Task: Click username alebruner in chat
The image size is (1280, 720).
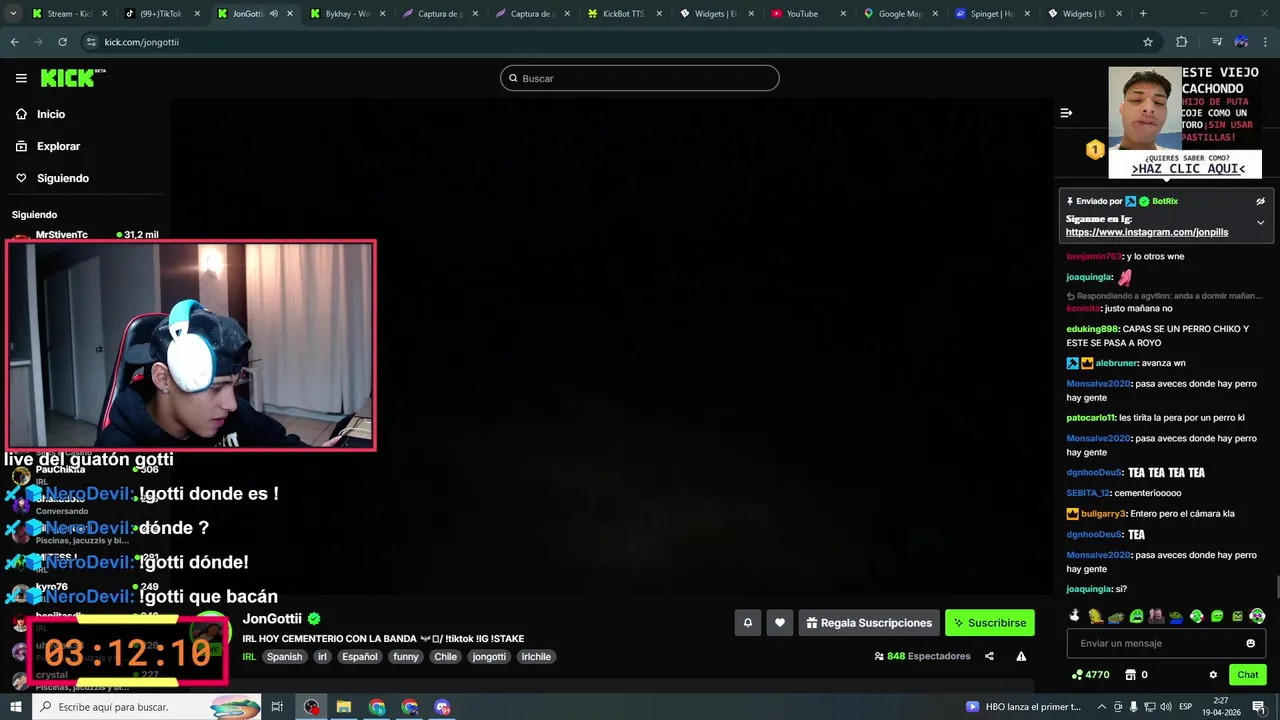Action: [1117, 363]
